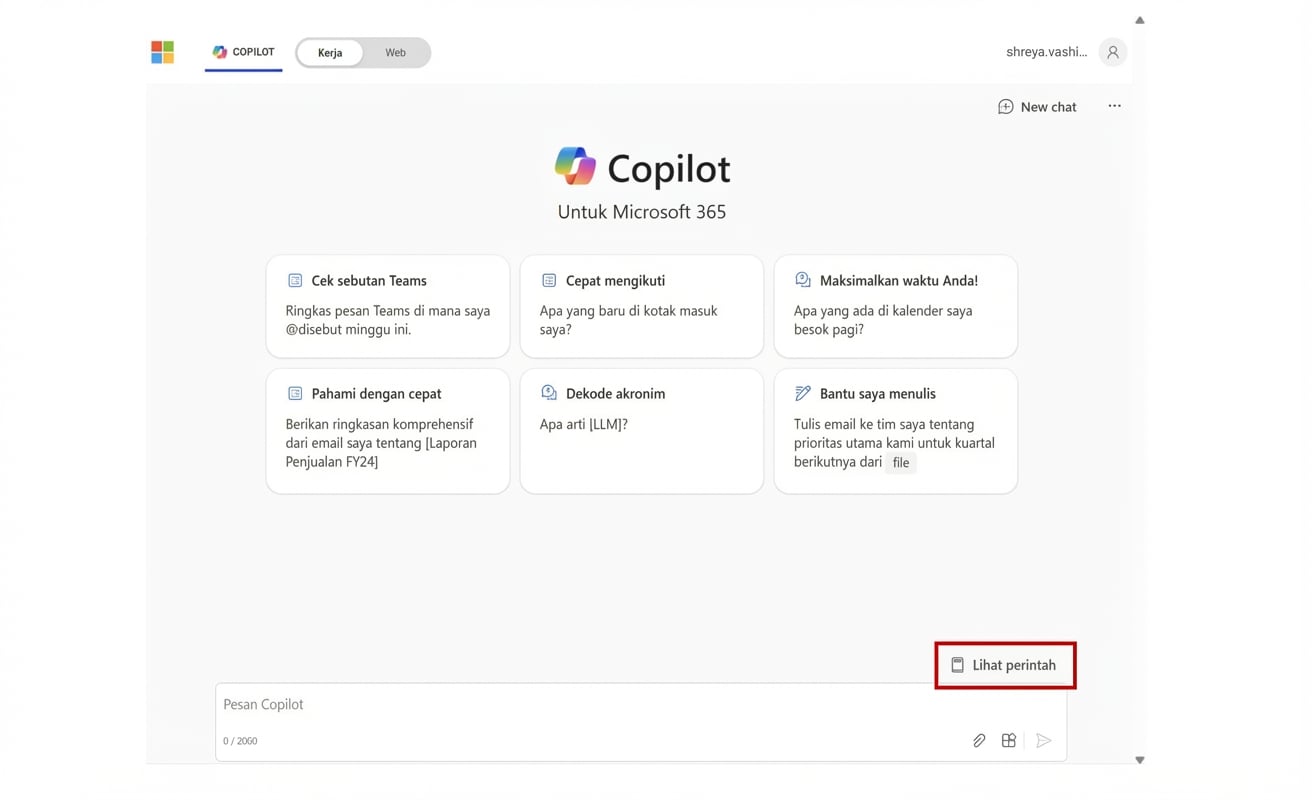This screenshot has width=1312, height=800.
Task: Click the Copilot logo above the title
Action: 575,166
